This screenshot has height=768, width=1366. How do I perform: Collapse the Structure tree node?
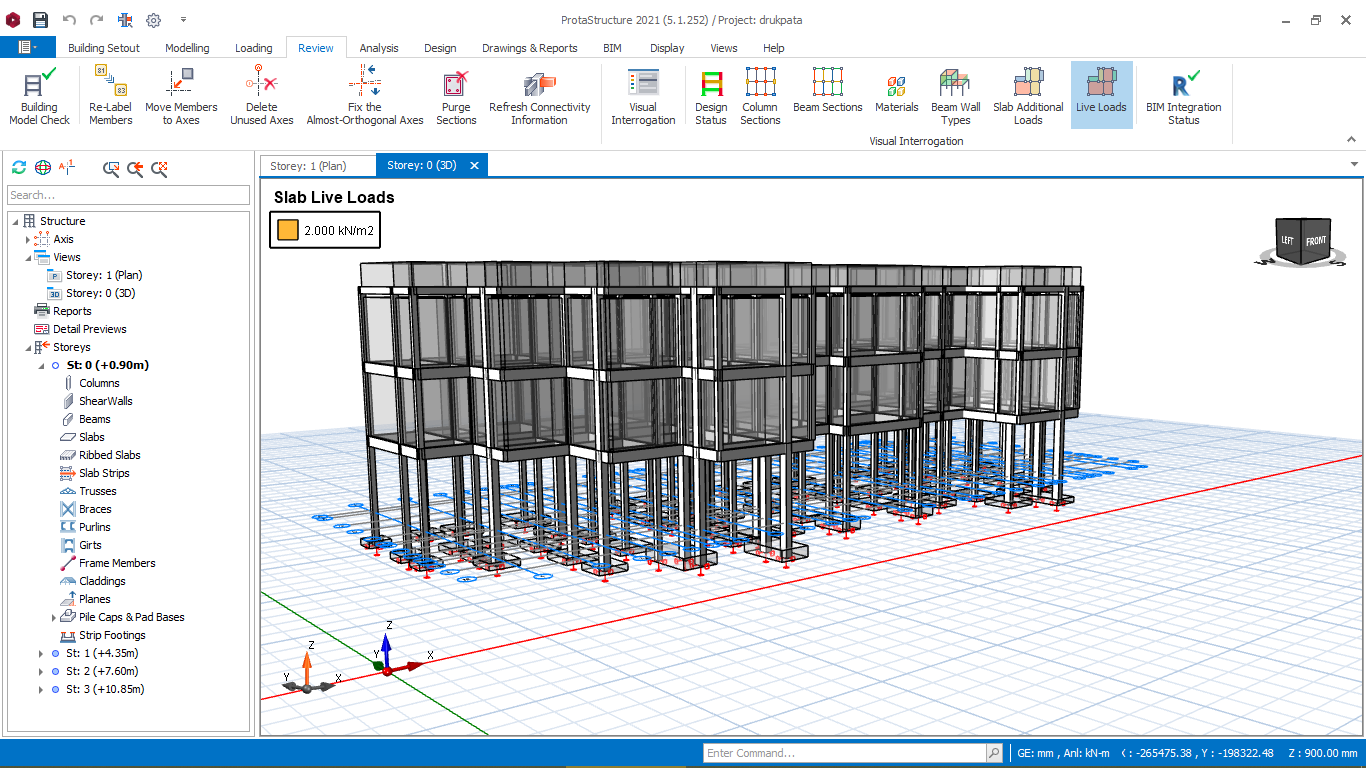[14, 221]
